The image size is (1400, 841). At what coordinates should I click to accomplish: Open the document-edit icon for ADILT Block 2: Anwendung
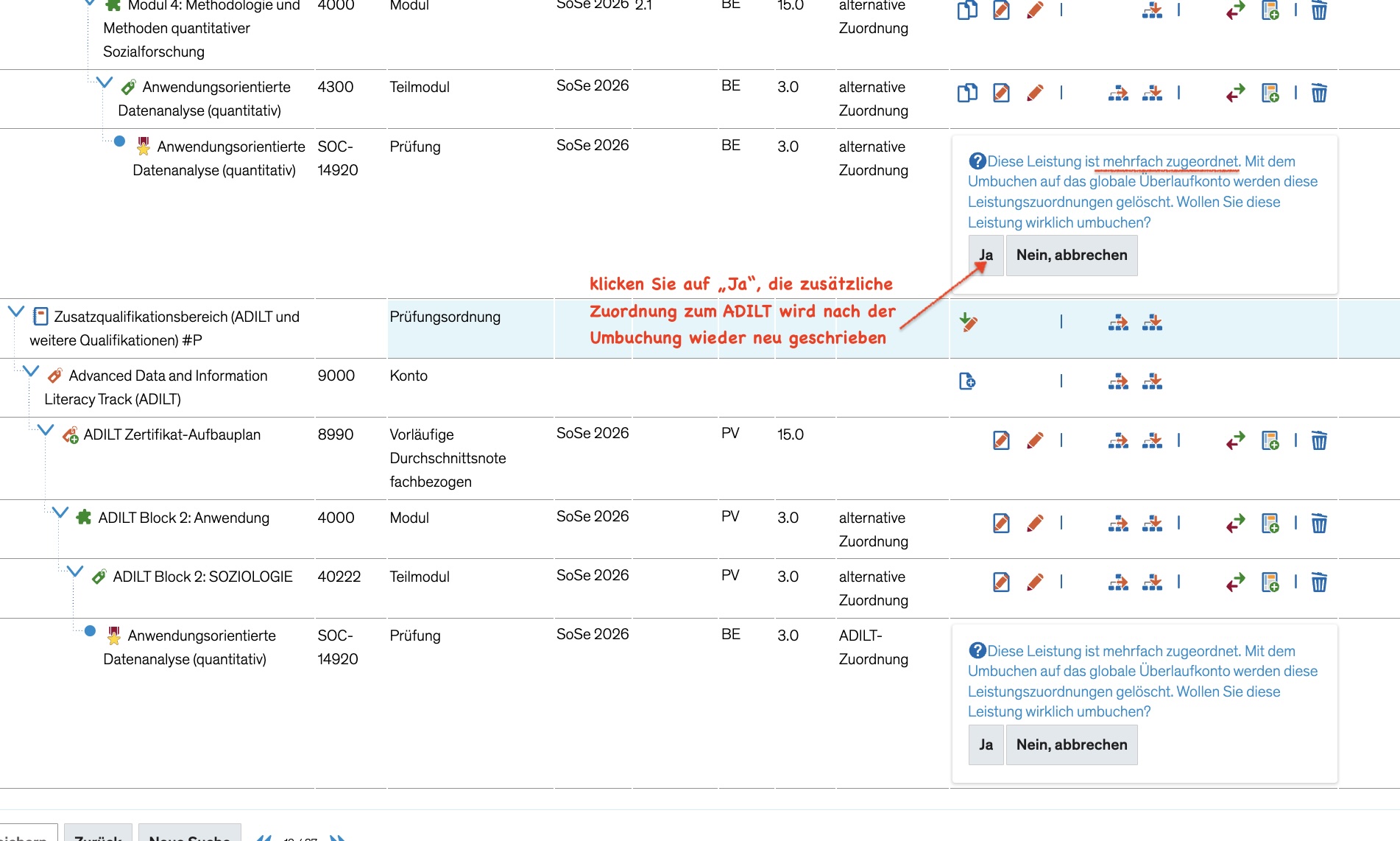[1001, 523]
